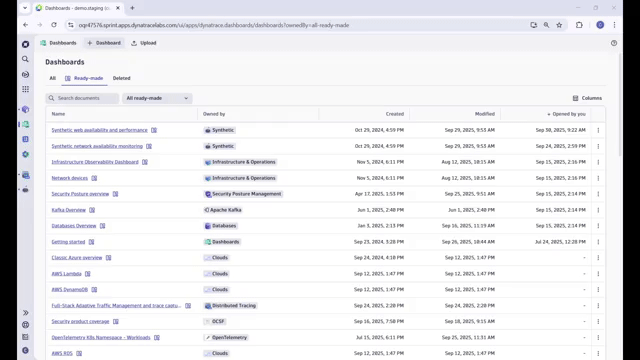Open Security Posture overview link
Viewport: 640px width, 360px height.
80,194
